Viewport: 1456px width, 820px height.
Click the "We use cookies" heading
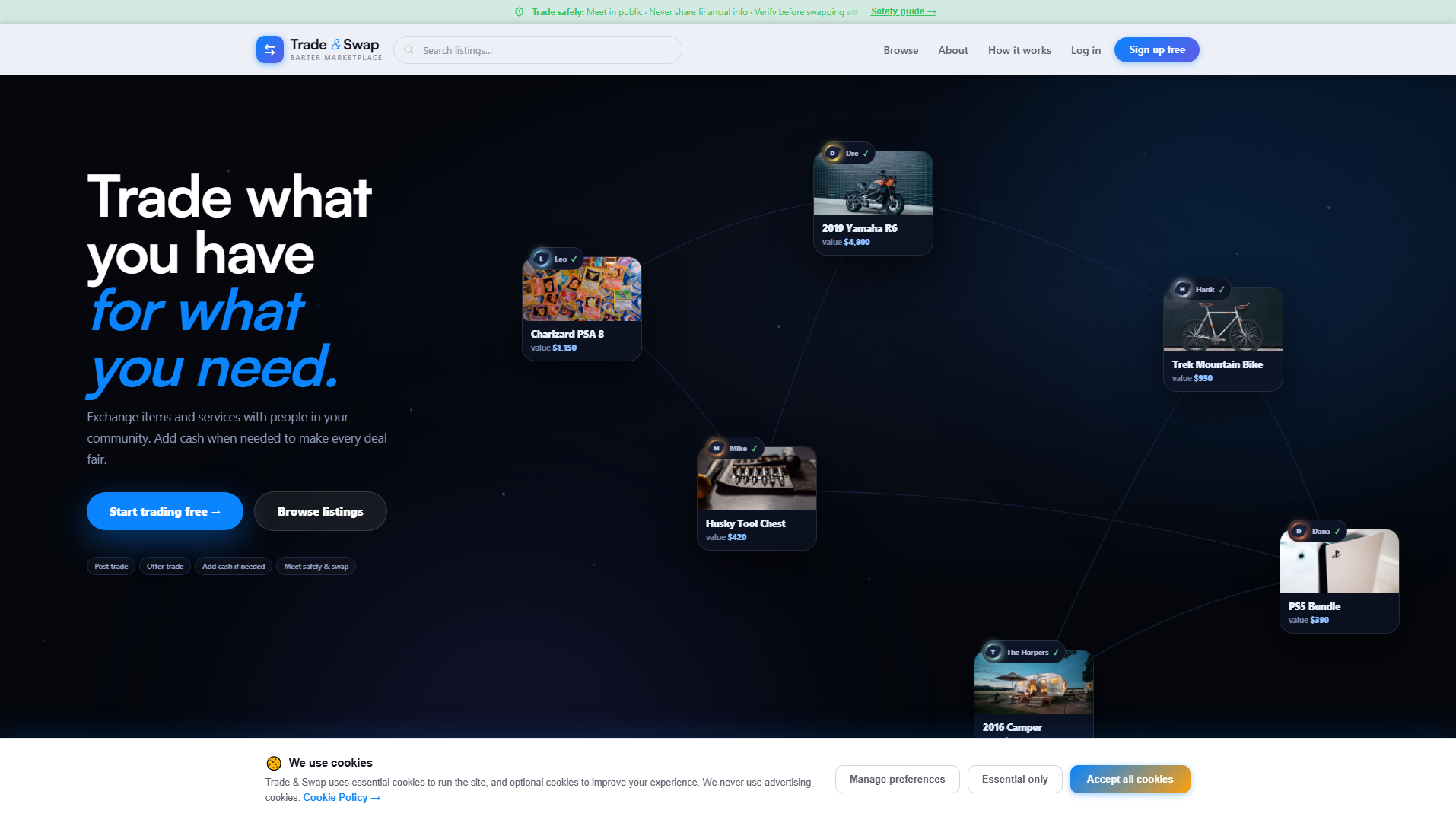pos(330,763)
